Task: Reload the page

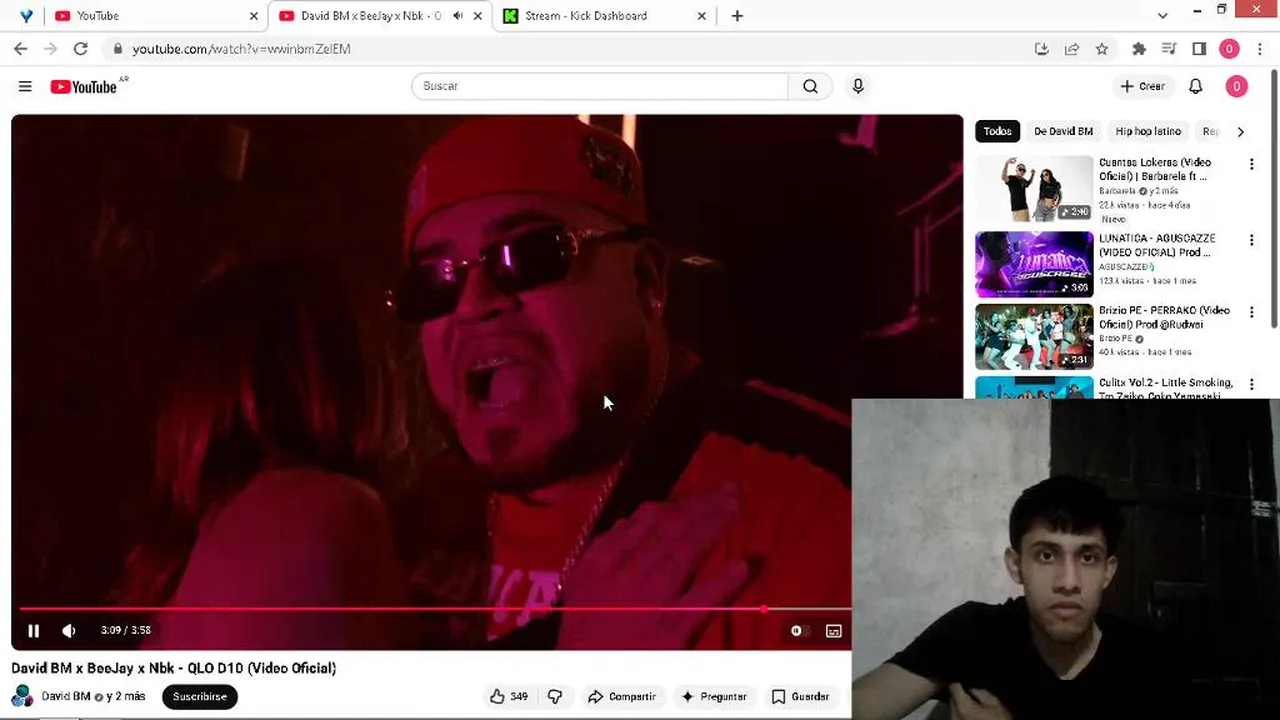Action: point(80,48)
